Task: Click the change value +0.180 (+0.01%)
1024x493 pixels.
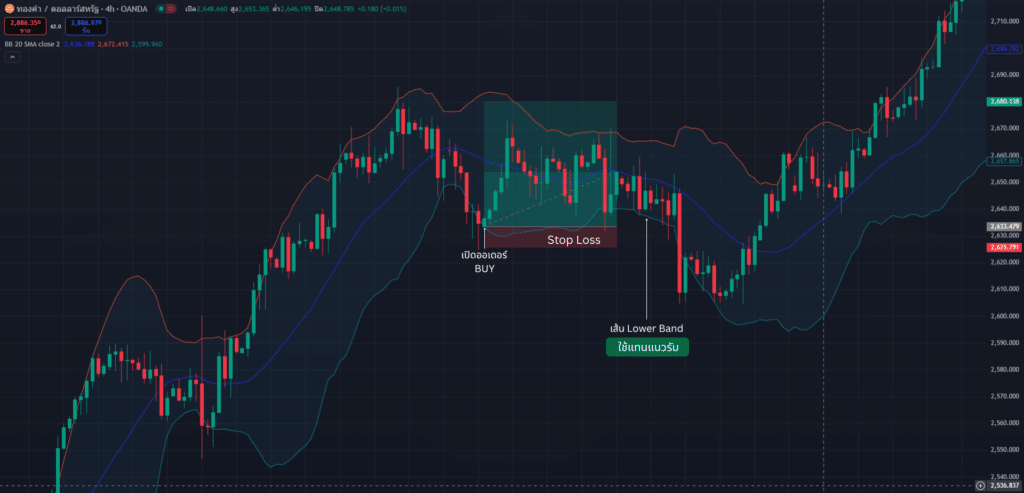Action: click(x=381, y=9)
